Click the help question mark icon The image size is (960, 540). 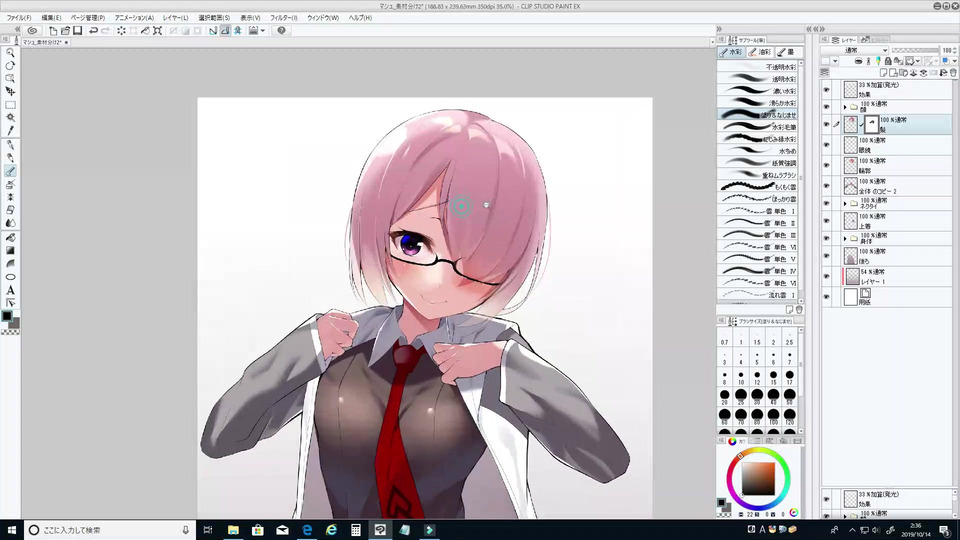click(282, 31)
